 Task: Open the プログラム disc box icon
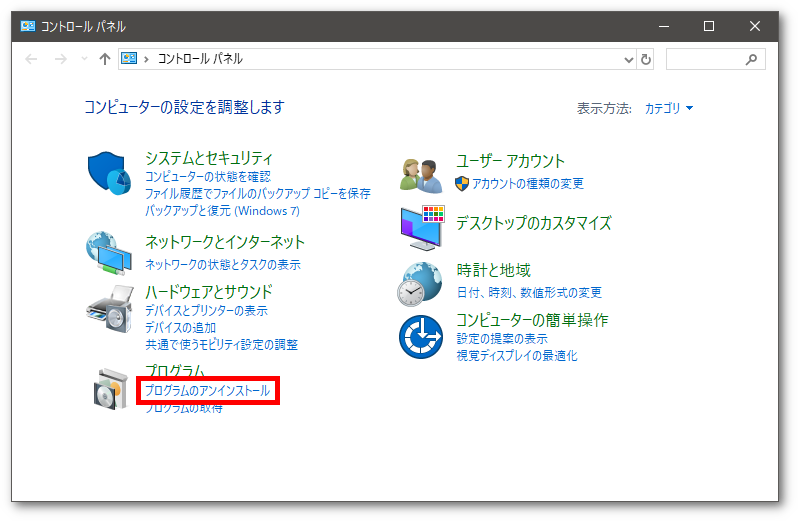tap(110, 389)
